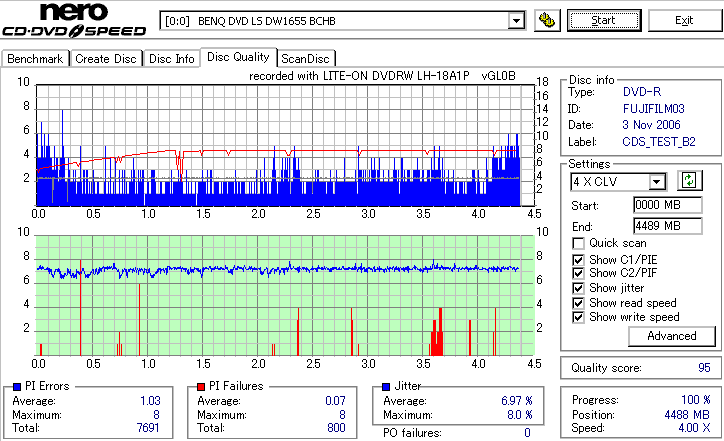Click the Start position MB field
The image size is (724, 441).
pos(668,205)
